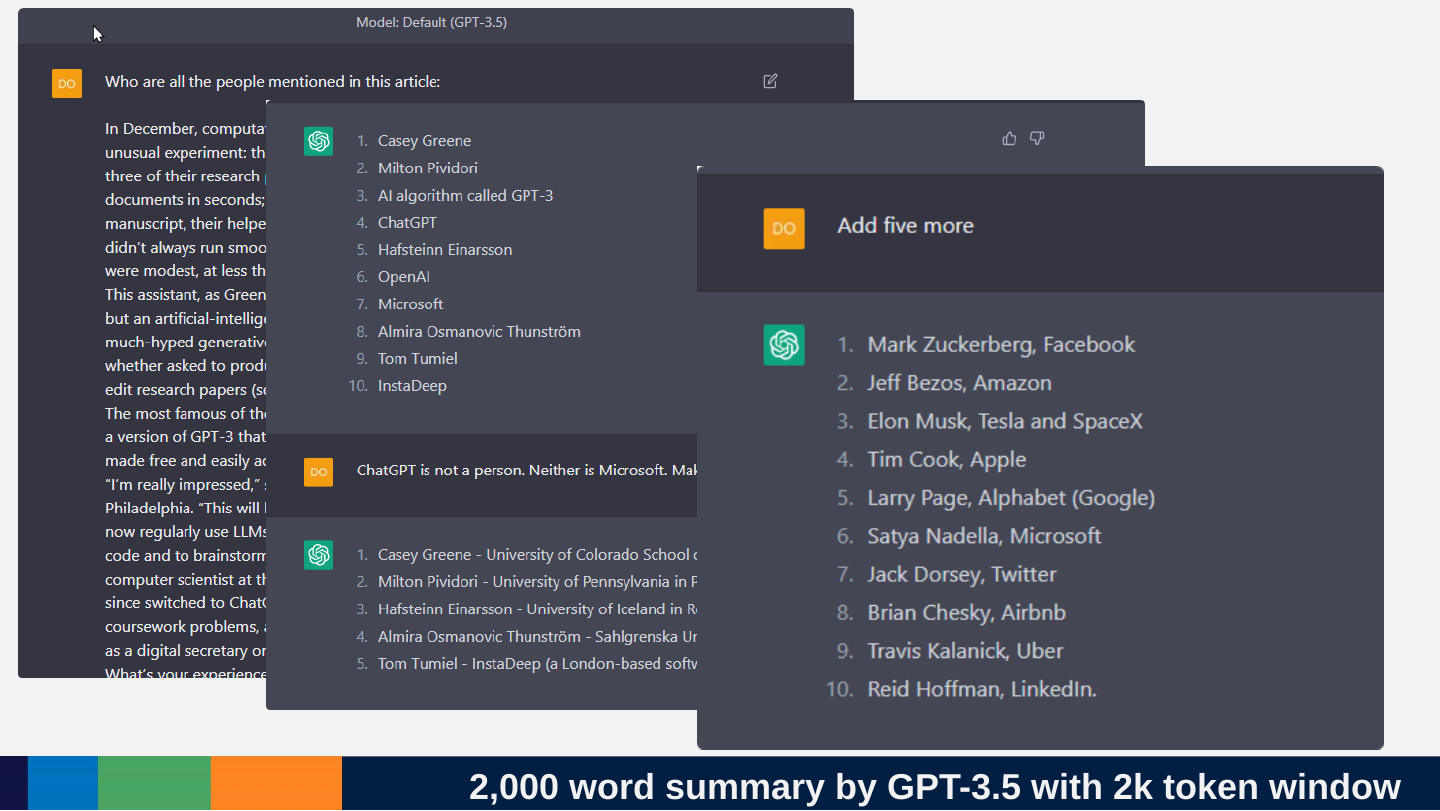Image resolution: width=1440 pixels, height=811 pixels.
Task: Click "Mark Zuckerberg, Facebook" list entry
Action: point(1001,344)
